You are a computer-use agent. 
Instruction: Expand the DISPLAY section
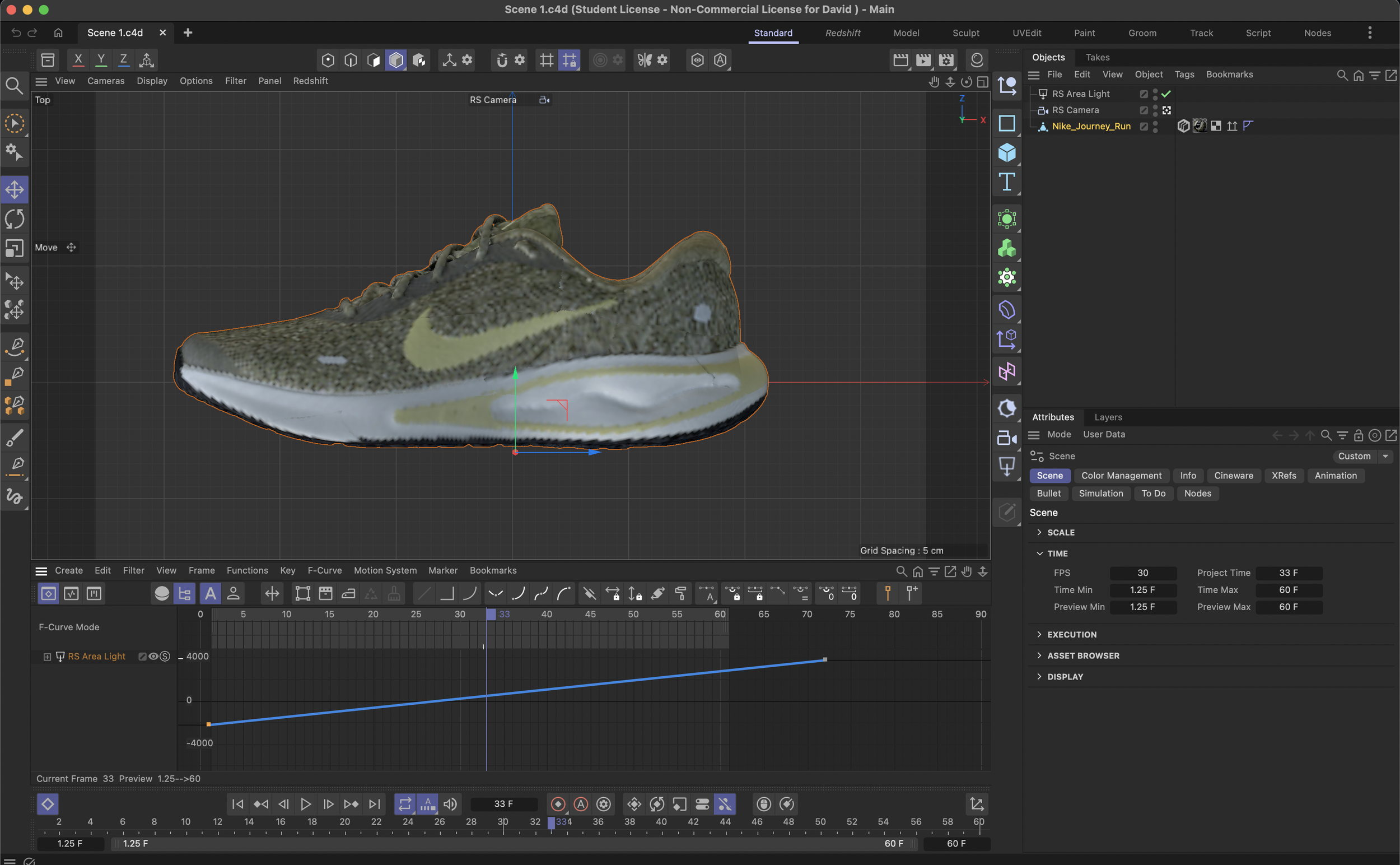coord(1039,677)
